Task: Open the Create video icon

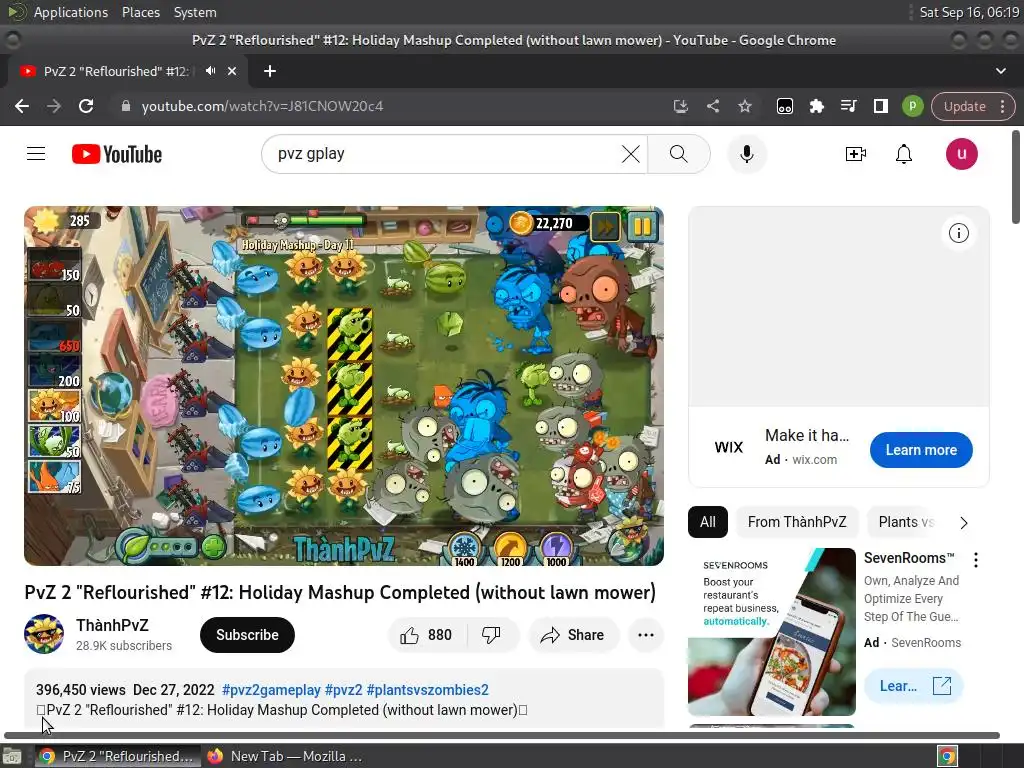Action: [x=856, y=154]
